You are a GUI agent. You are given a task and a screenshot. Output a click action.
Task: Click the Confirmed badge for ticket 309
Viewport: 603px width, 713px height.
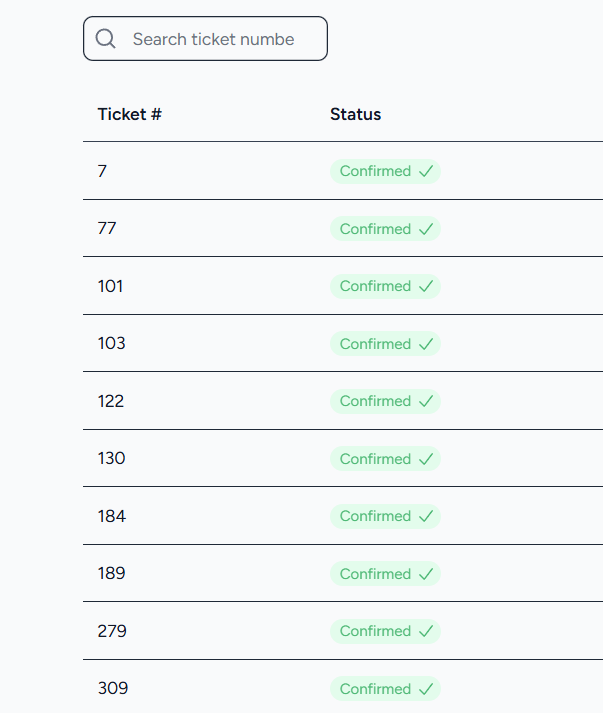(385, 689)
